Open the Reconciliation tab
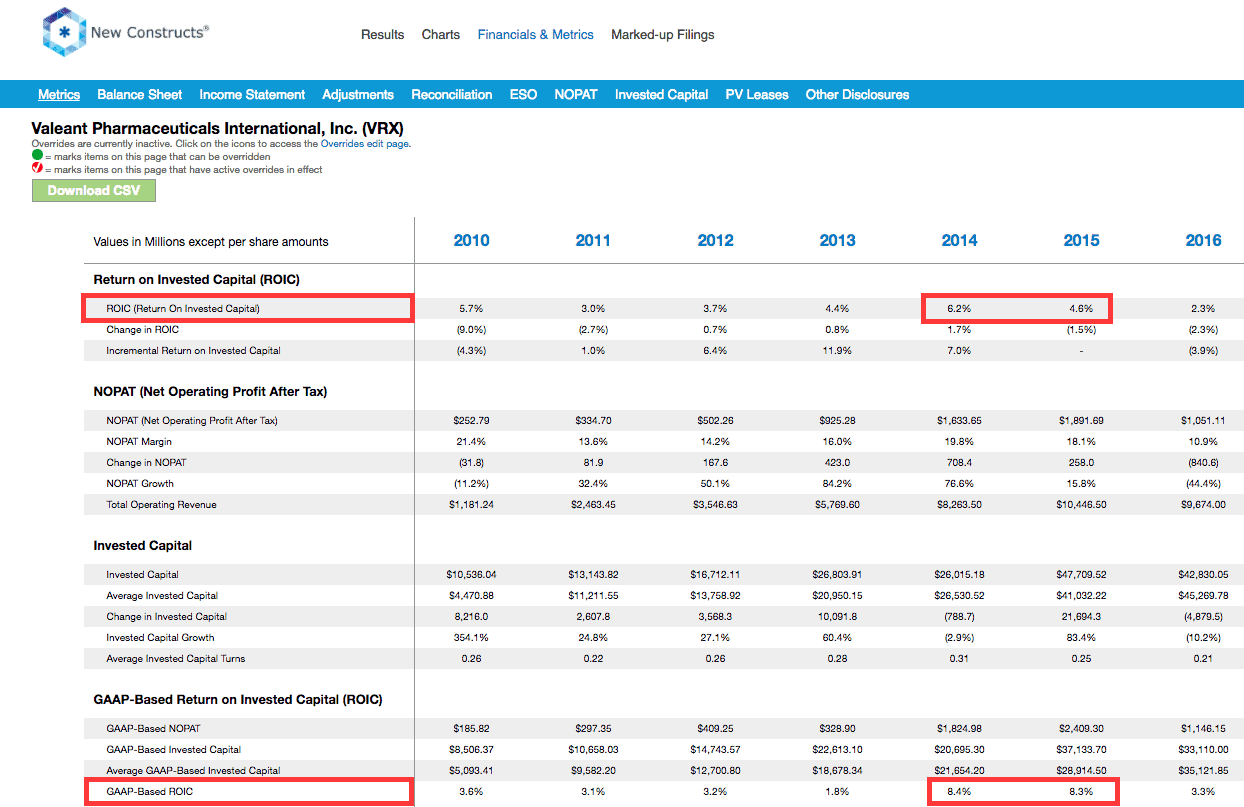The image size is (1244, 807). coord(452,94)
